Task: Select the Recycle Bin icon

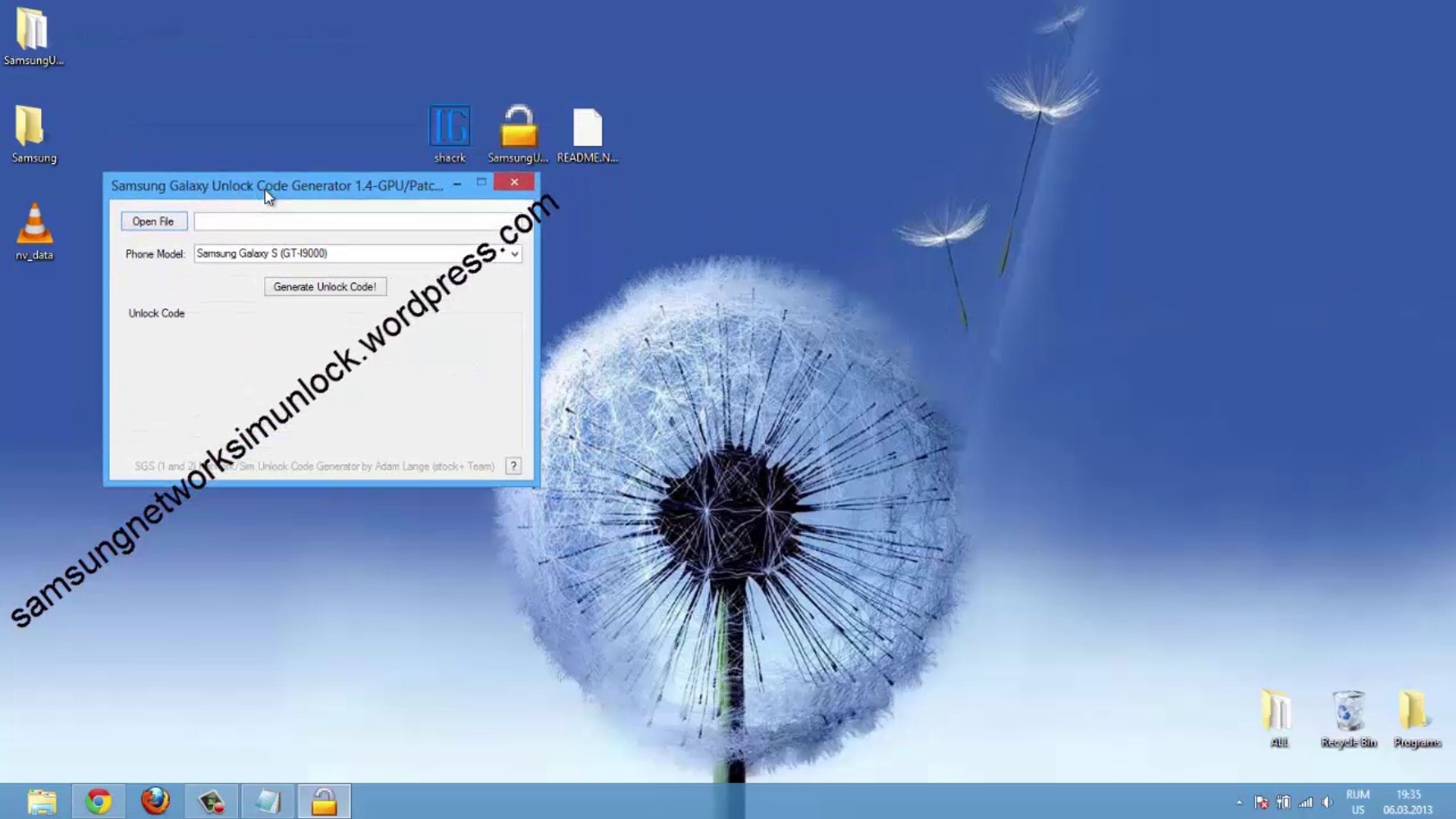Action: [x=1348, y=713]
